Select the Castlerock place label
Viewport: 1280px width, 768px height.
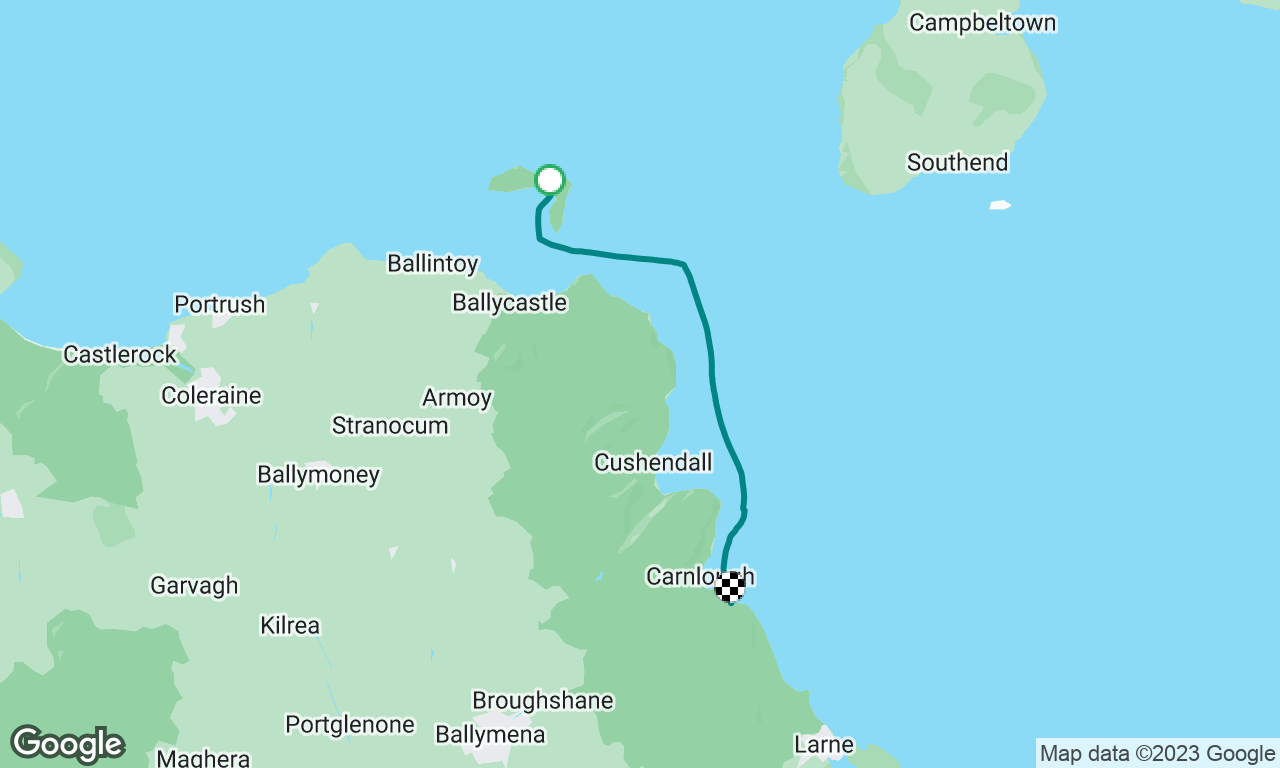point(119,355)
